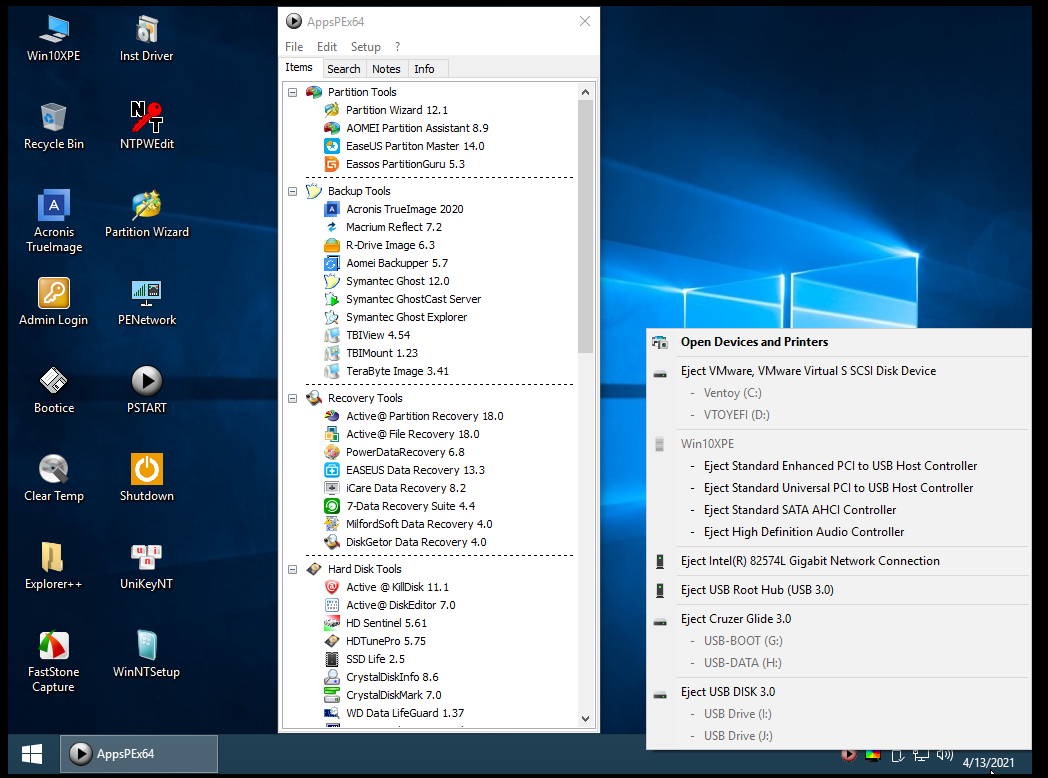Open the File menu in AppsPEx64
This screenshot has width=1048, height=778.
click(294, 47)
